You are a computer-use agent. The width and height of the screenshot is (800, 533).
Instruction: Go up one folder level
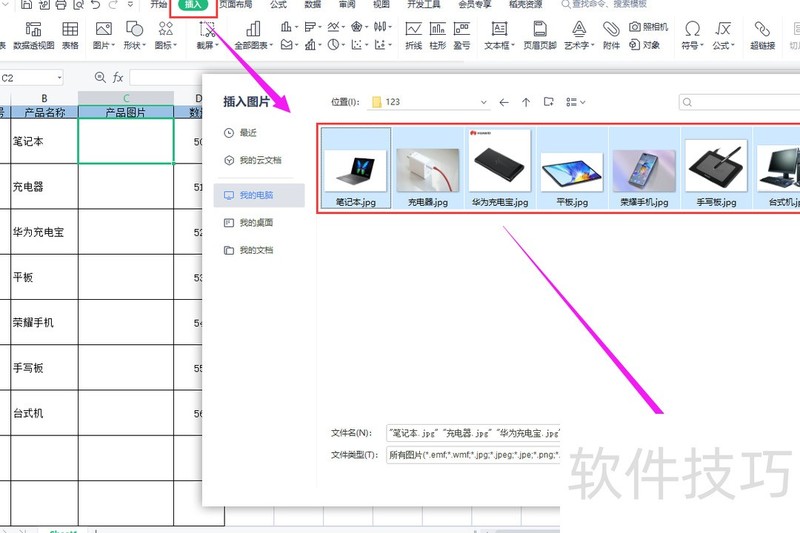pos(526,102)
